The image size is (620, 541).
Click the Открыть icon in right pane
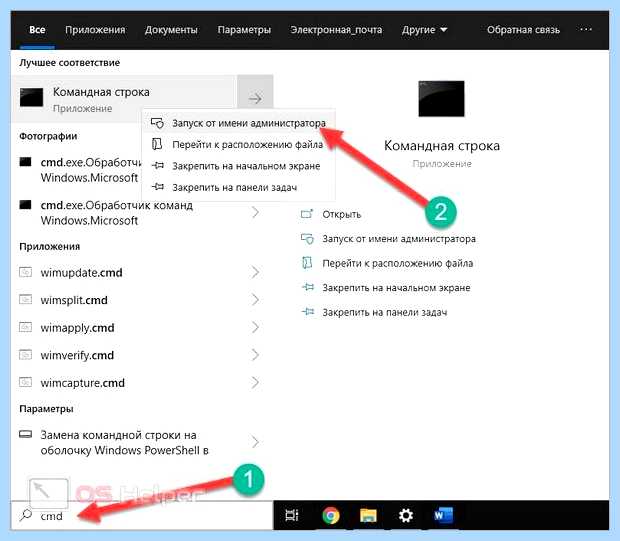pos(307,214)
